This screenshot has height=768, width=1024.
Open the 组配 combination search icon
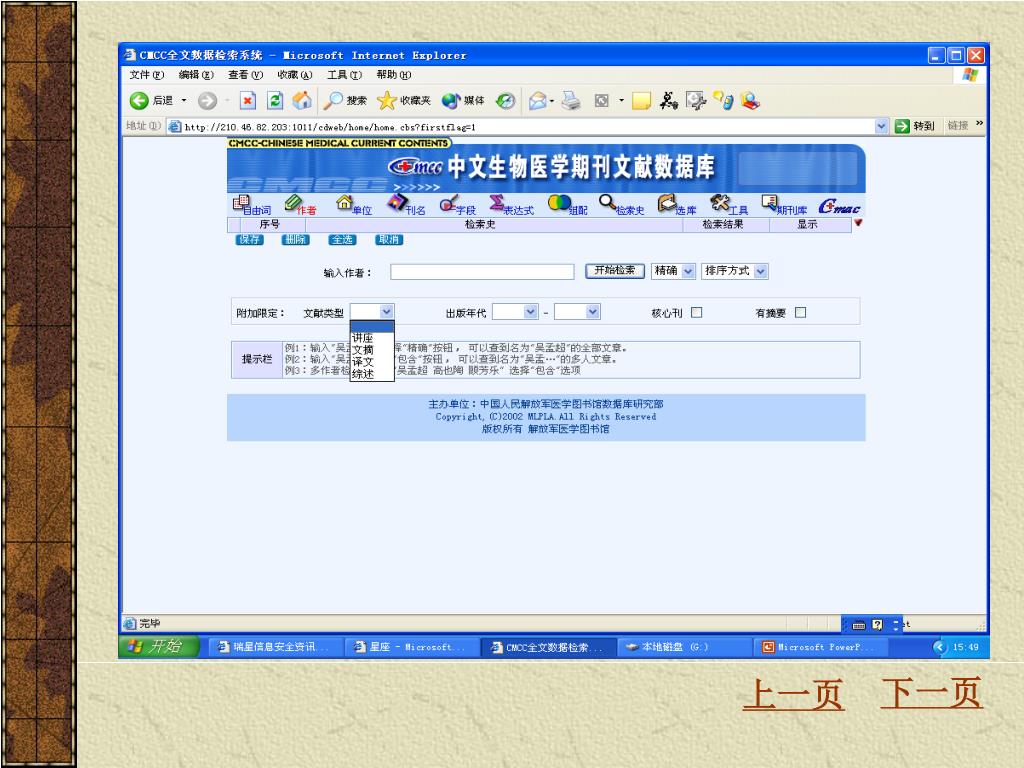(x=568, y=205)
